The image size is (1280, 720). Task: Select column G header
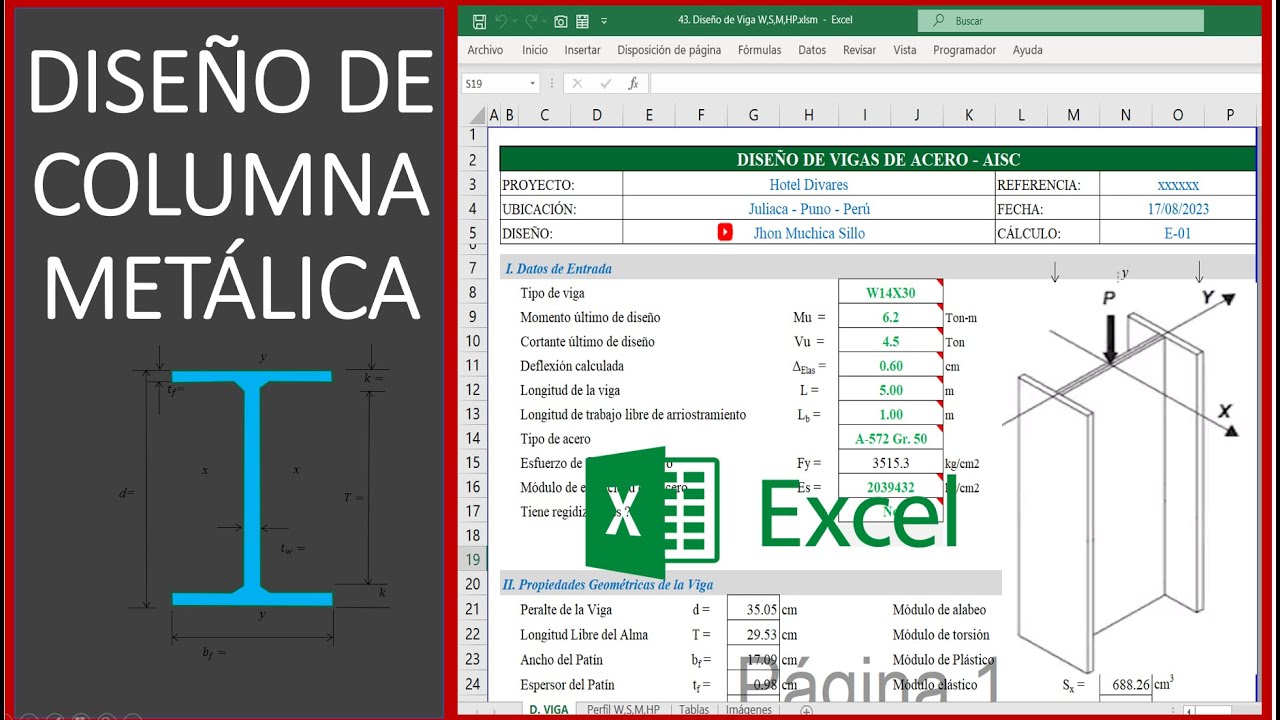click(x=753, y=115)
